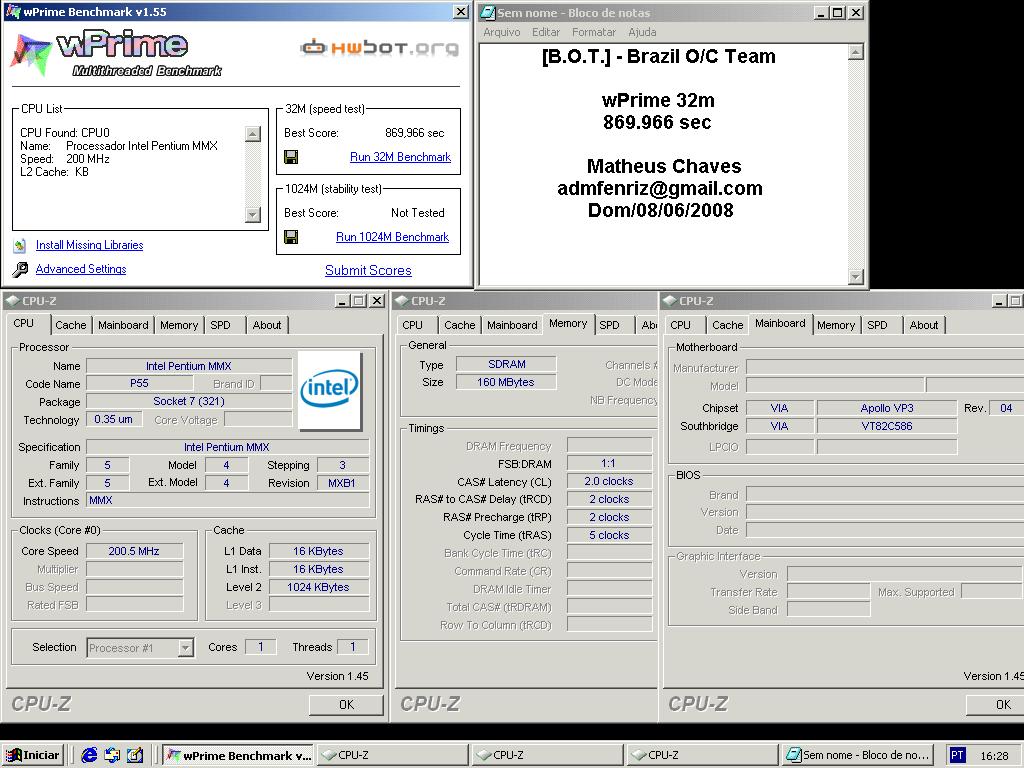Click the save icon beside Run 1024M Benchmark

(x=291, y=237)
